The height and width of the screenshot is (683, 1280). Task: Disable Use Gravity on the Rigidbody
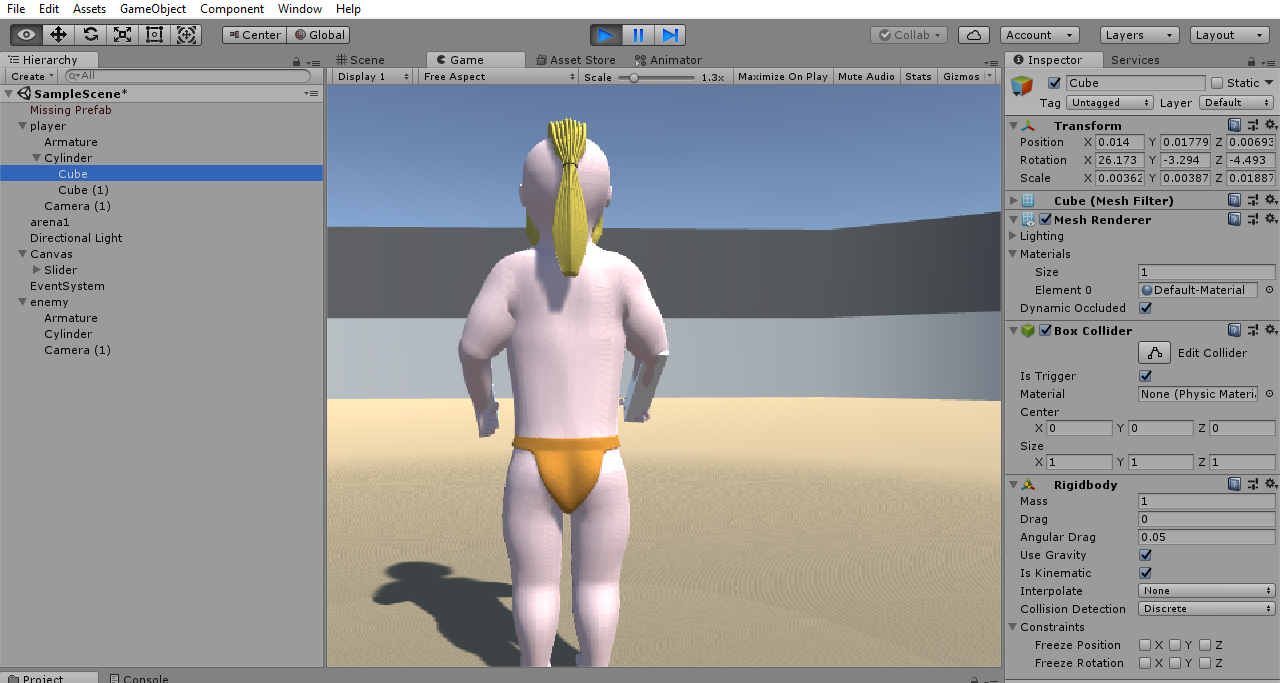[1144, 555]
